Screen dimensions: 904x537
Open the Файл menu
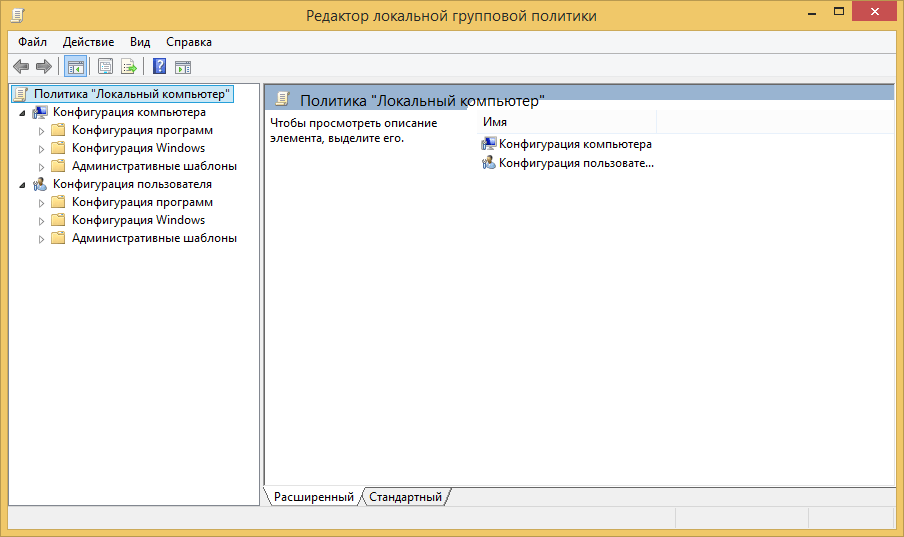(32, 42)
